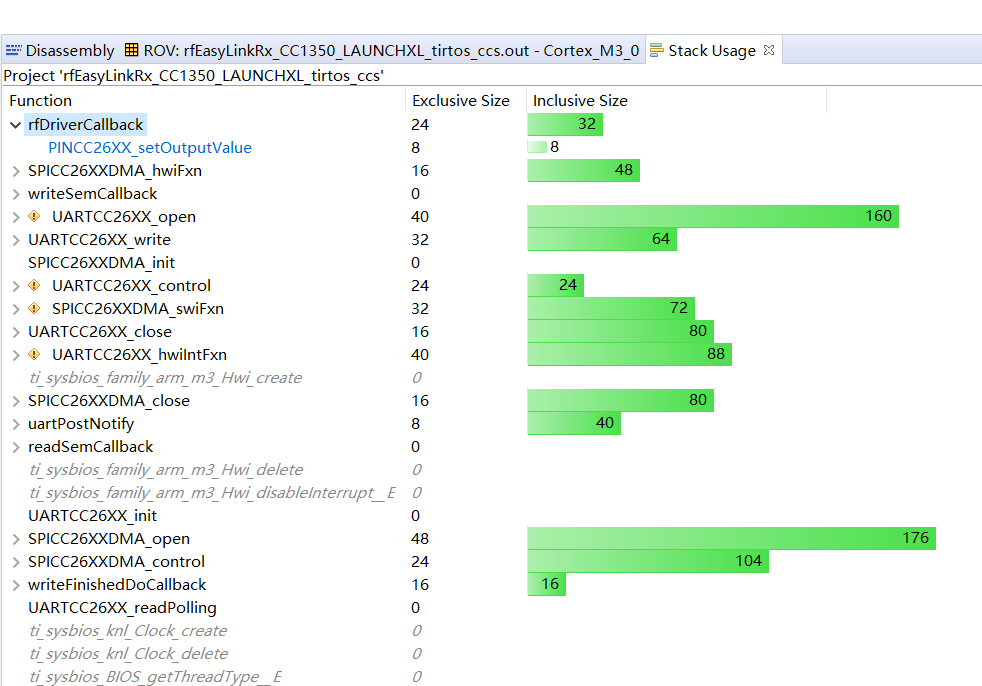Screen dimensions: 982x686
Task: Click the 72 inclusive size bar
Action: point(611,308)
